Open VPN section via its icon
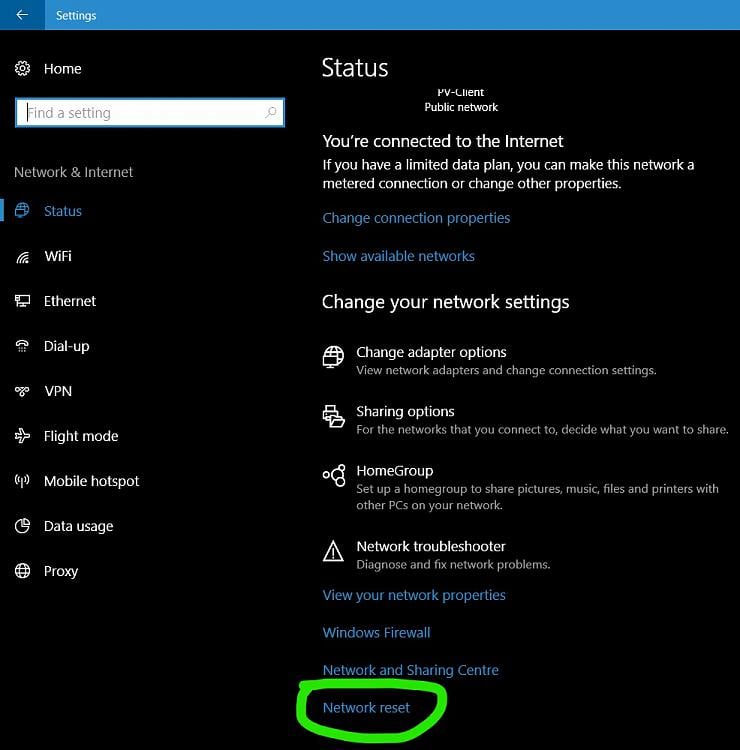This screenshot has width=740, height=750. coord(22,391)
